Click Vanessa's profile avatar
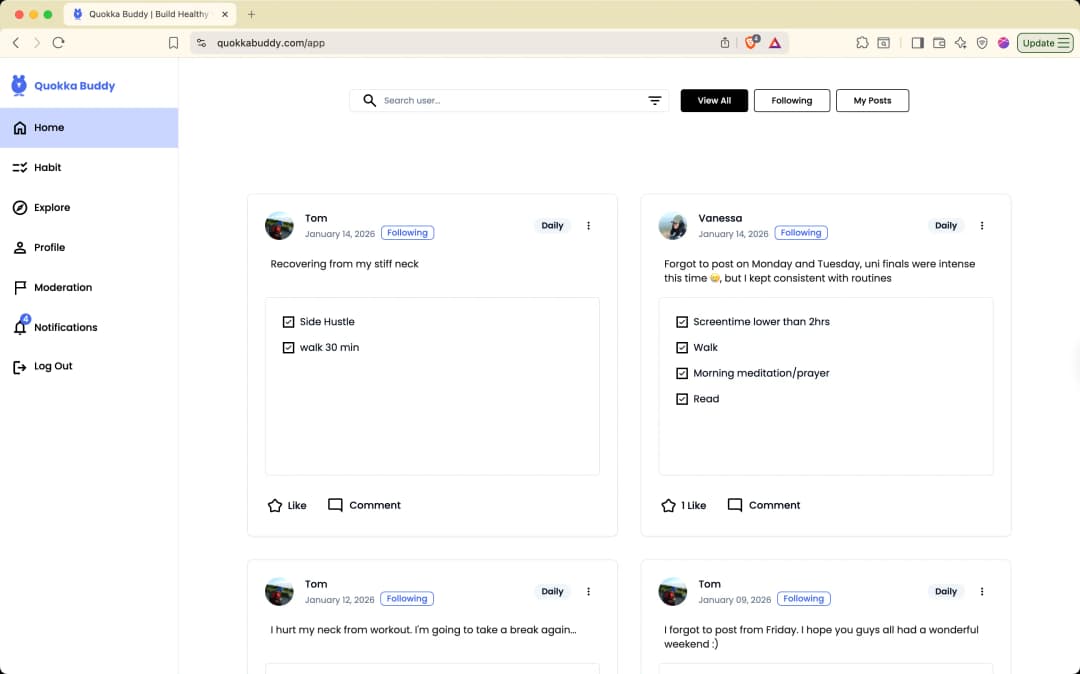1080x674 pixels. pos(673,226)
